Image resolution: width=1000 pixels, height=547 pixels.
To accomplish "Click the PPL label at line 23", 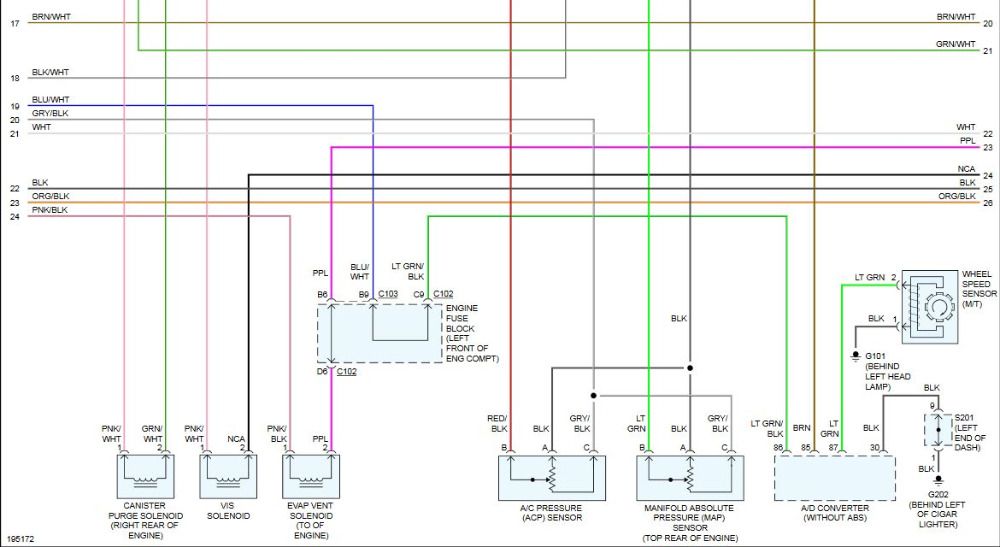I will (x=967, y=141).
